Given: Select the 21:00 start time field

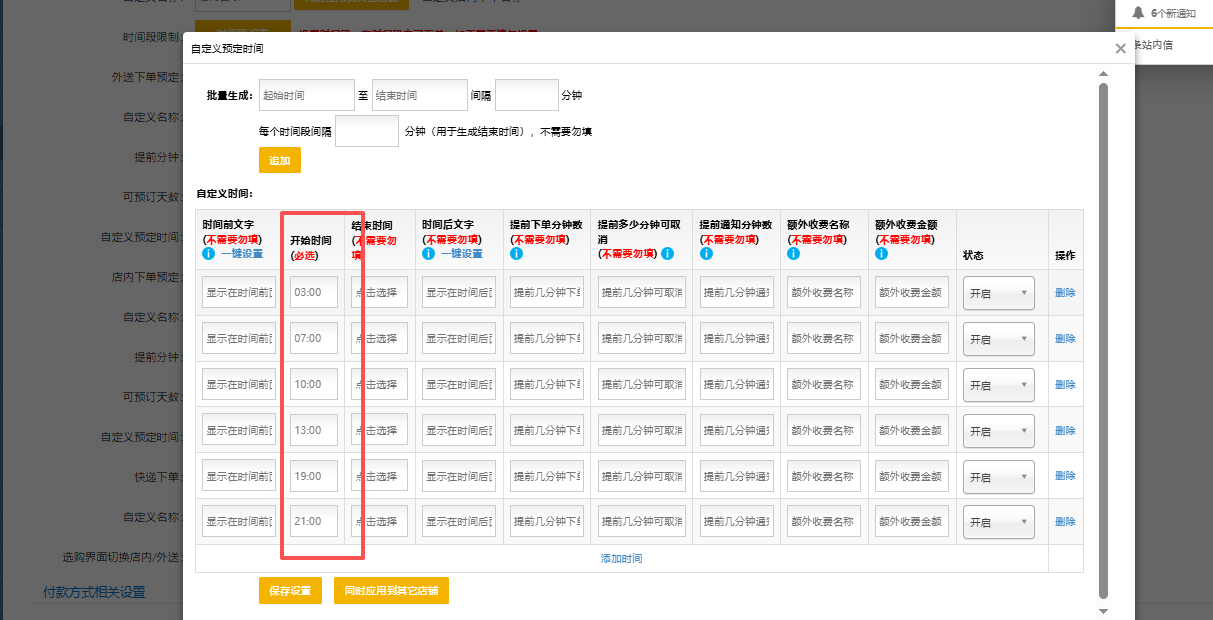Looking at the screenshot, I should (314, 522).
